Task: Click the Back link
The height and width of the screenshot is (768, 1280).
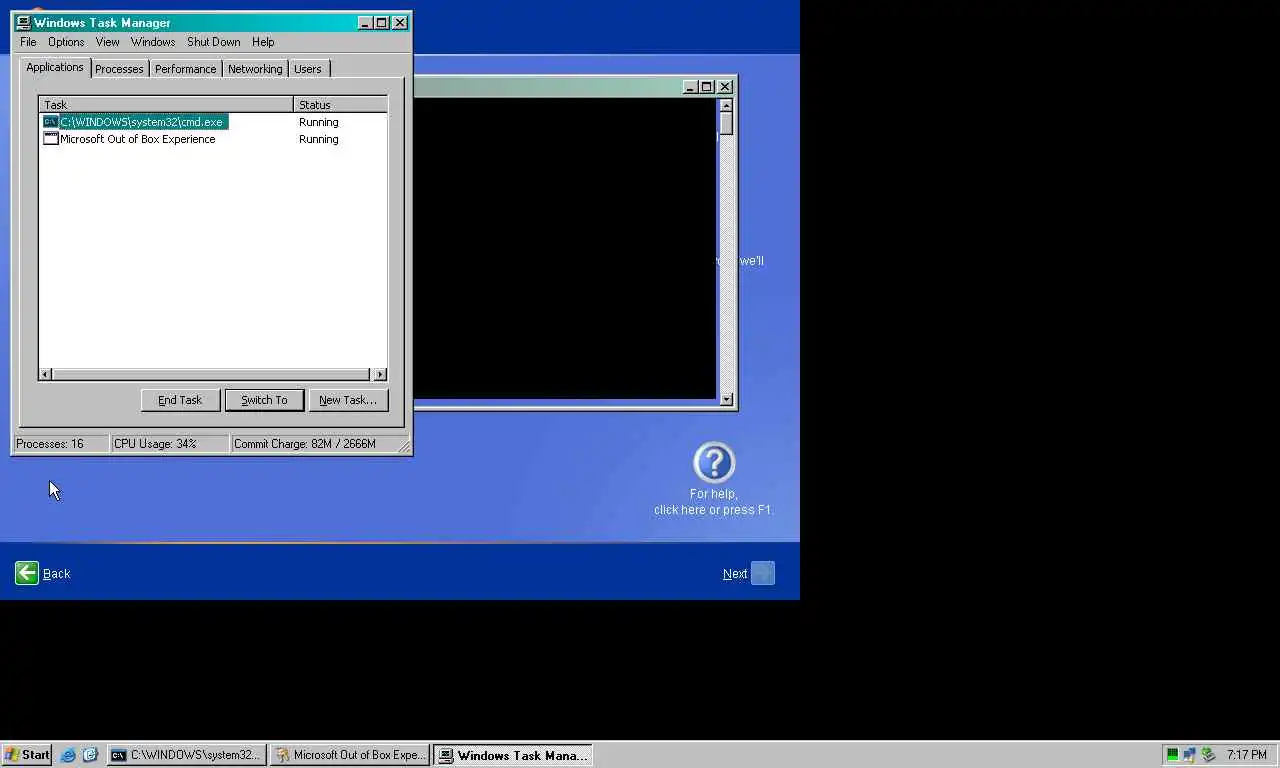Action: coord(56,574)
